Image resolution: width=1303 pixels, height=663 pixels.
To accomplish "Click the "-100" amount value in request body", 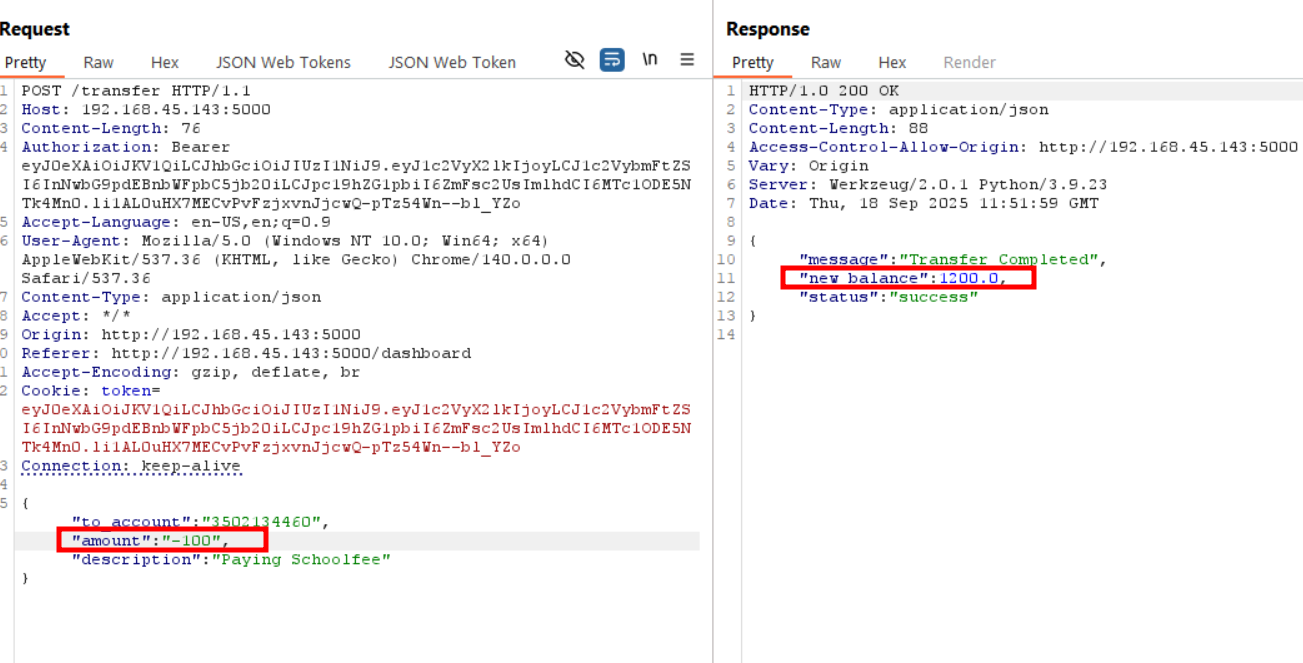I will [x=193, y=541].
